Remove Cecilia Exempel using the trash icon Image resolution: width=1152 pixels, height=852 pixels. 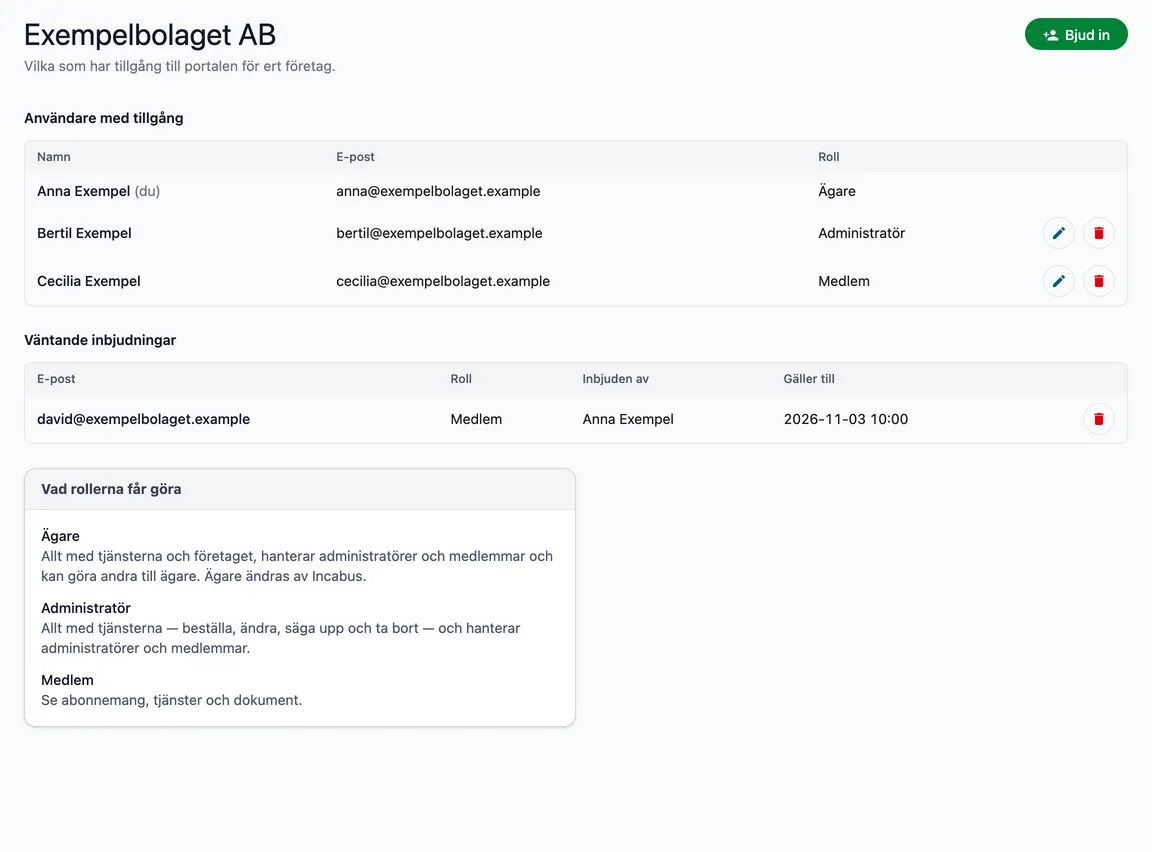click(1098, 281)
